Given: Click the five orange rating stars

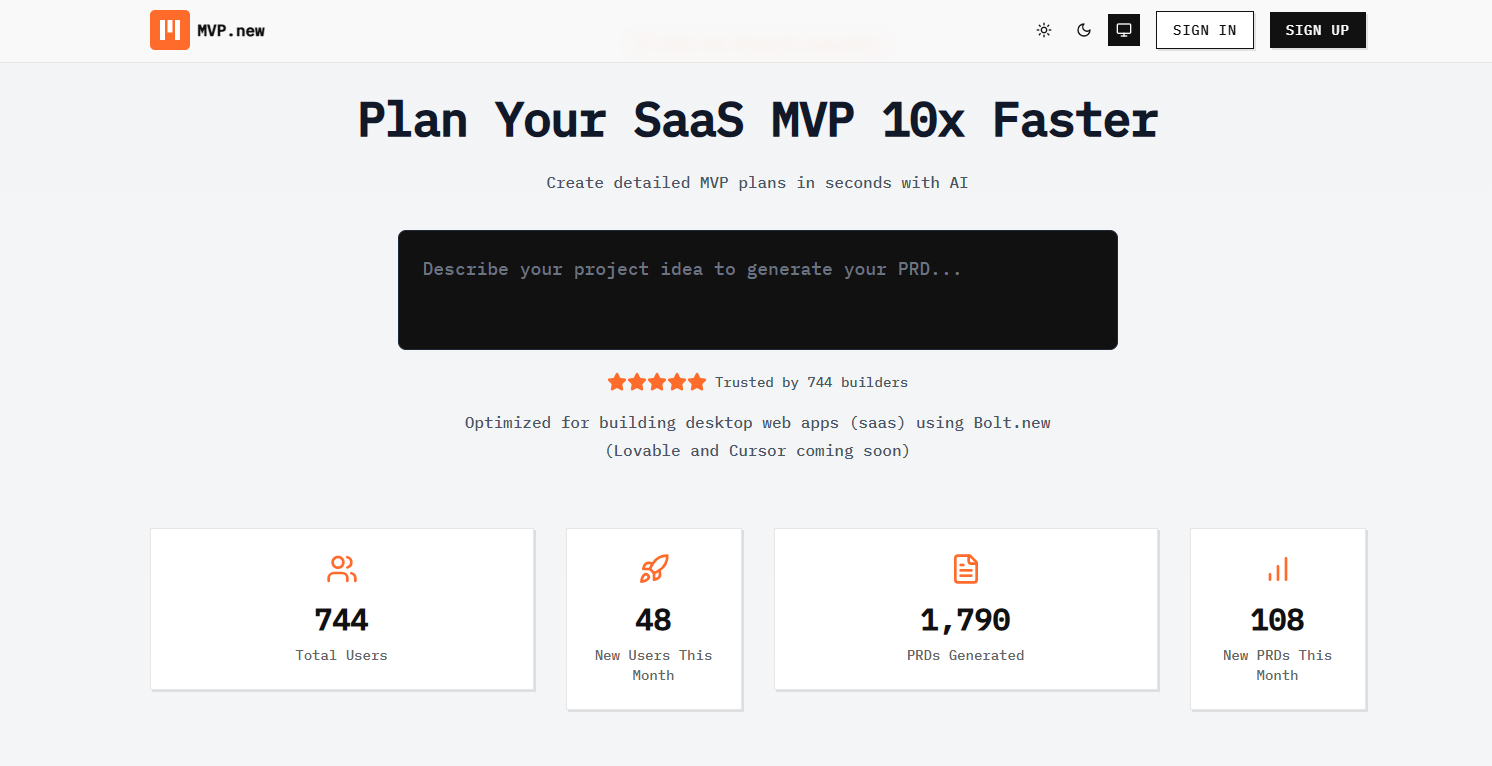Looking at the screenshot, I should tap(657, 382).
